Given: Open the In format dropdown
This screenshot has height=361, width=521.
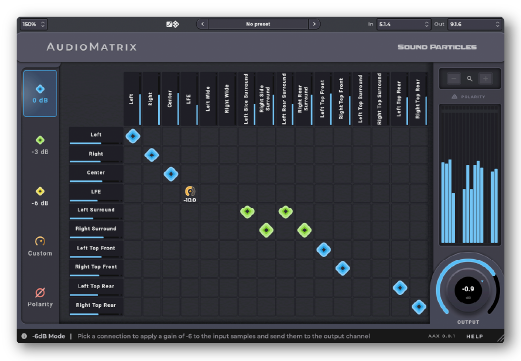Looking at the screenshot, I should (403, 24).
